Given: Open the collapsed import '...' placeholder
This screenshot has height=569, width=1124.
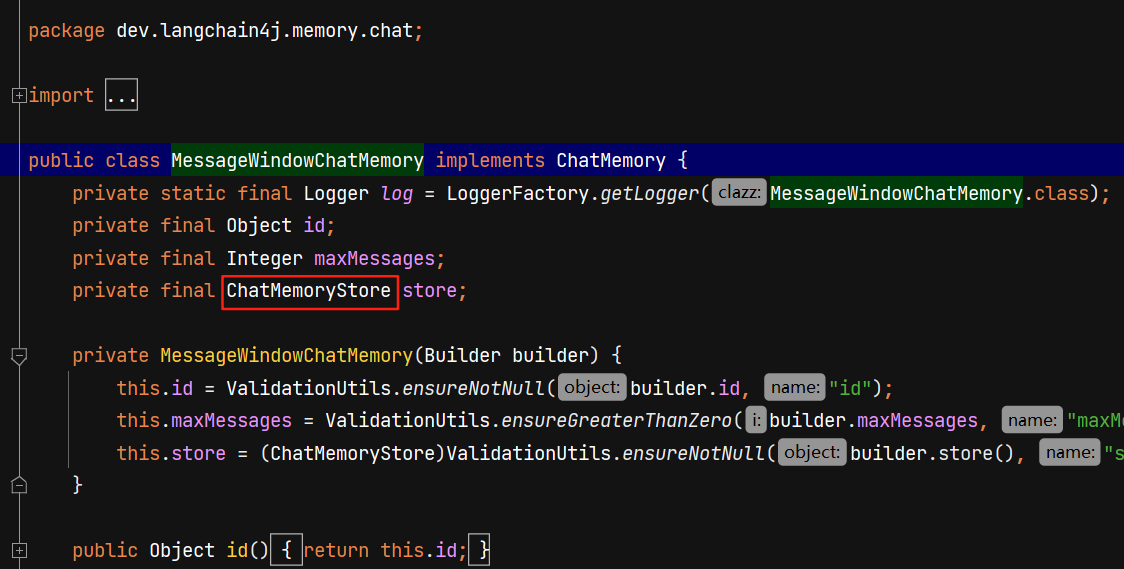Looking at the screenshot, I should [x=121, y=95].
